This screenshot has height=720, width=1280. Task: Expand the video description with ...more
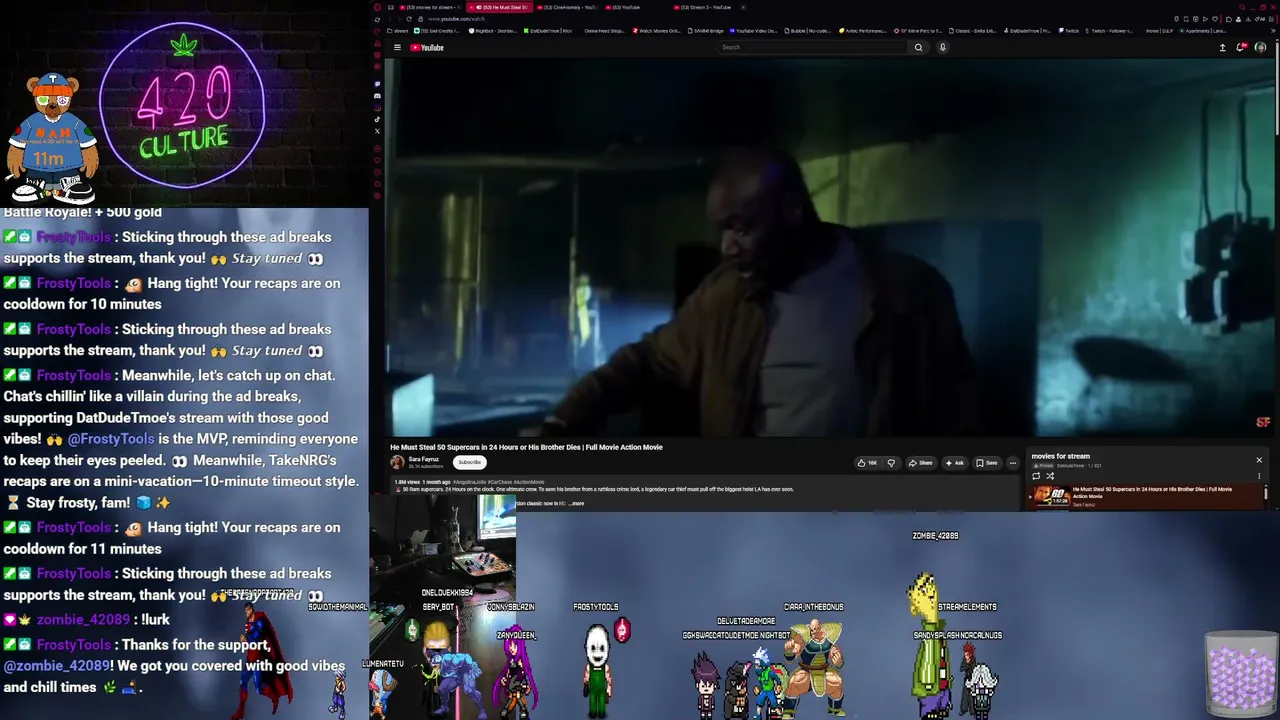[576, 503]
